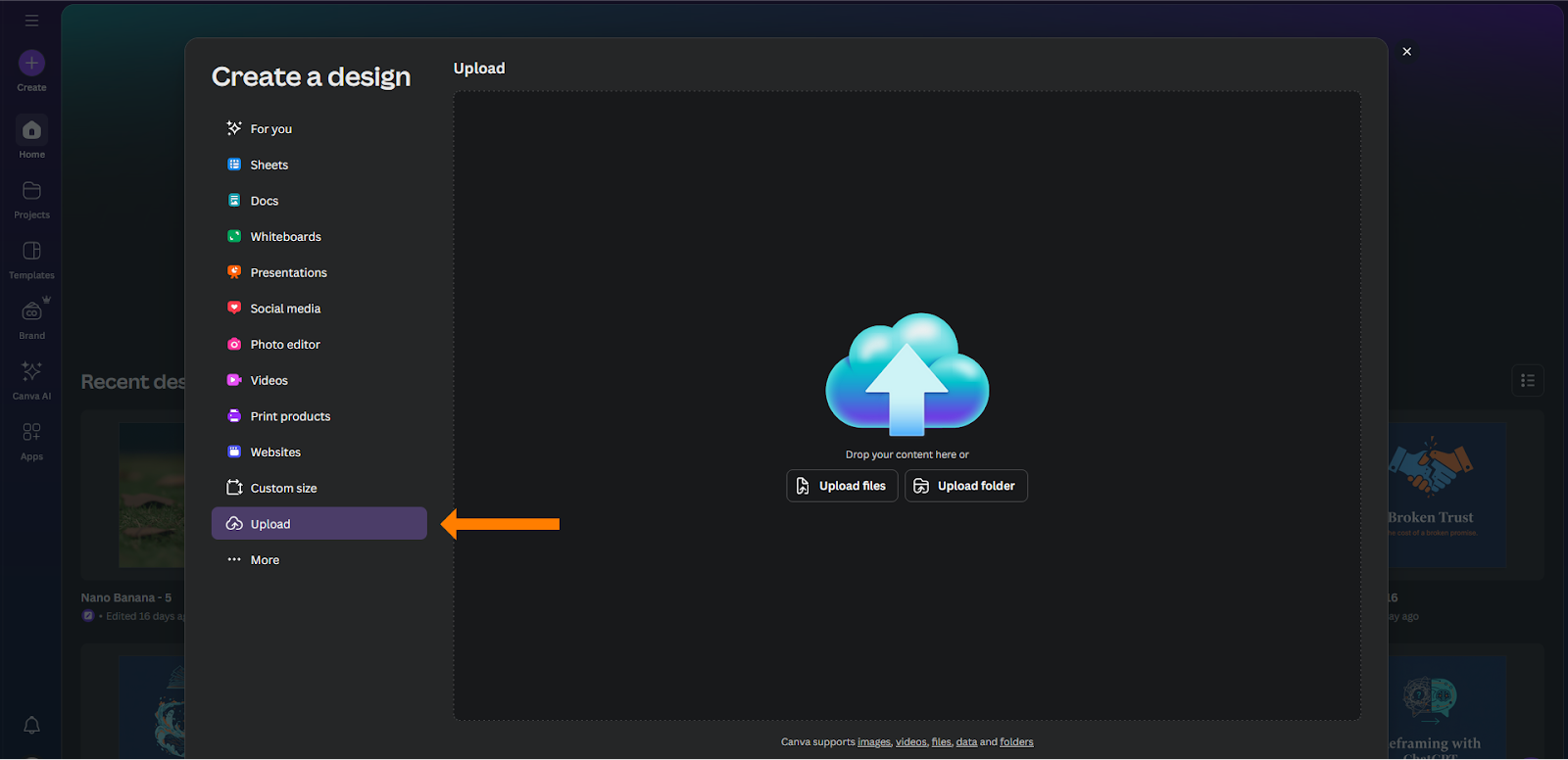Select Photo editor category
Viewport: 1568px width, 760px height.
point(285,345)
